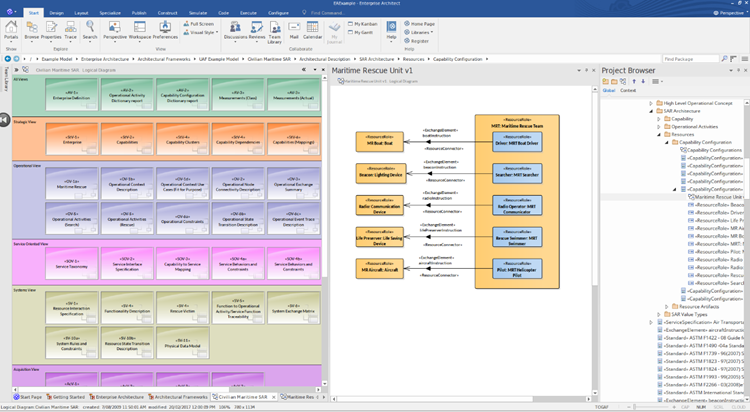
Task: Open the Help ribbon icon
Action: [391, 30]
